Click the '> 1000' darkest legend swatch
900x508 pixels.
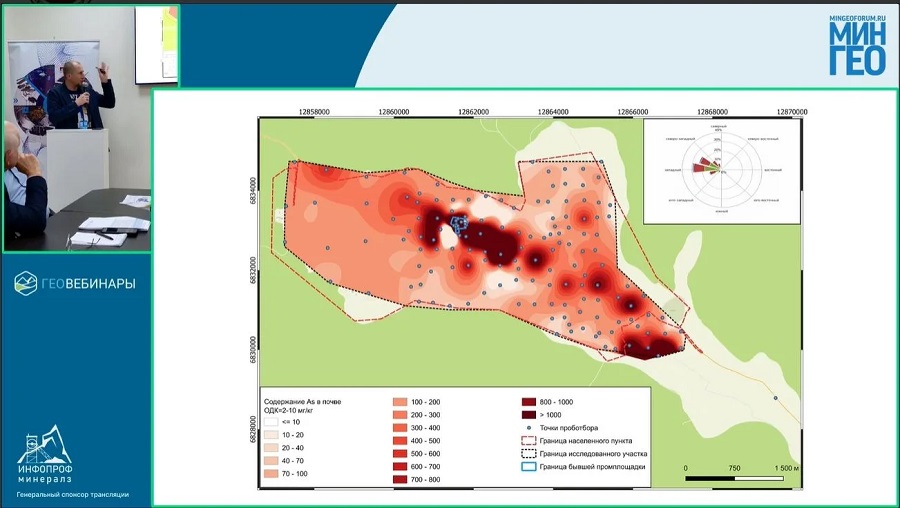529,415
